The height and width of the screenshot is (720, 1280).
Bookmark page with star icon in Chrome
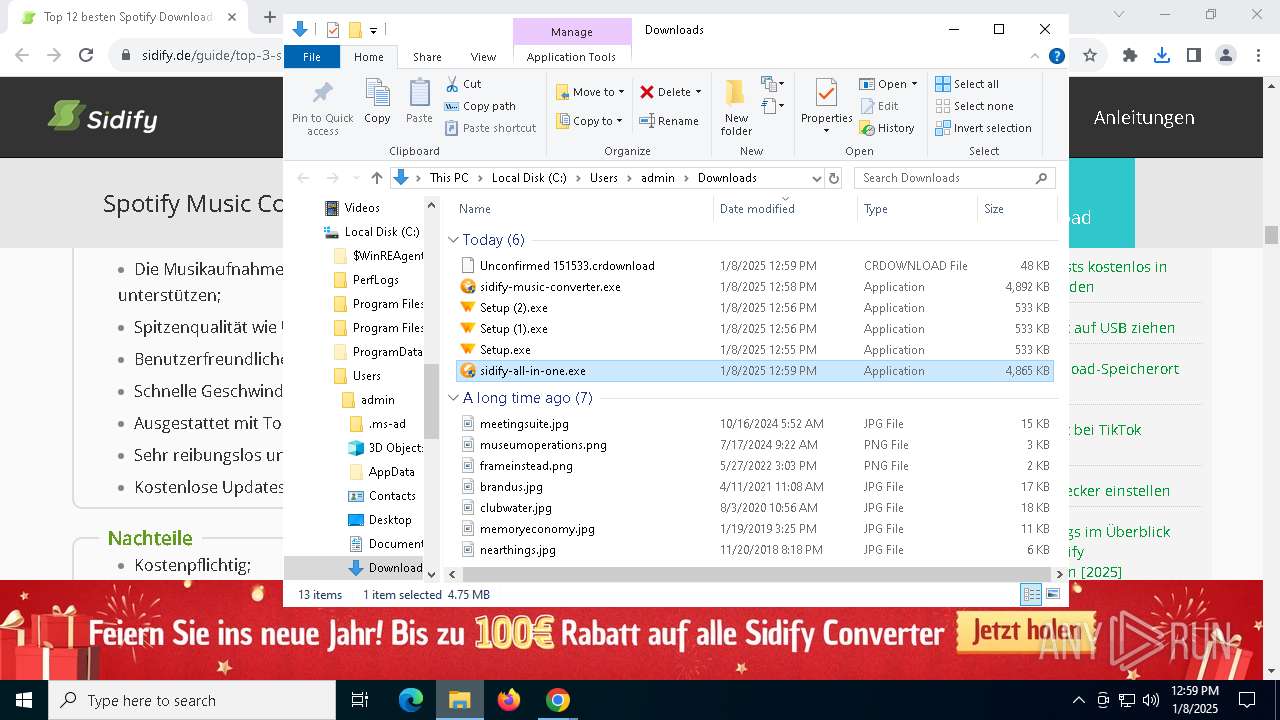[x=1090, y=56]
